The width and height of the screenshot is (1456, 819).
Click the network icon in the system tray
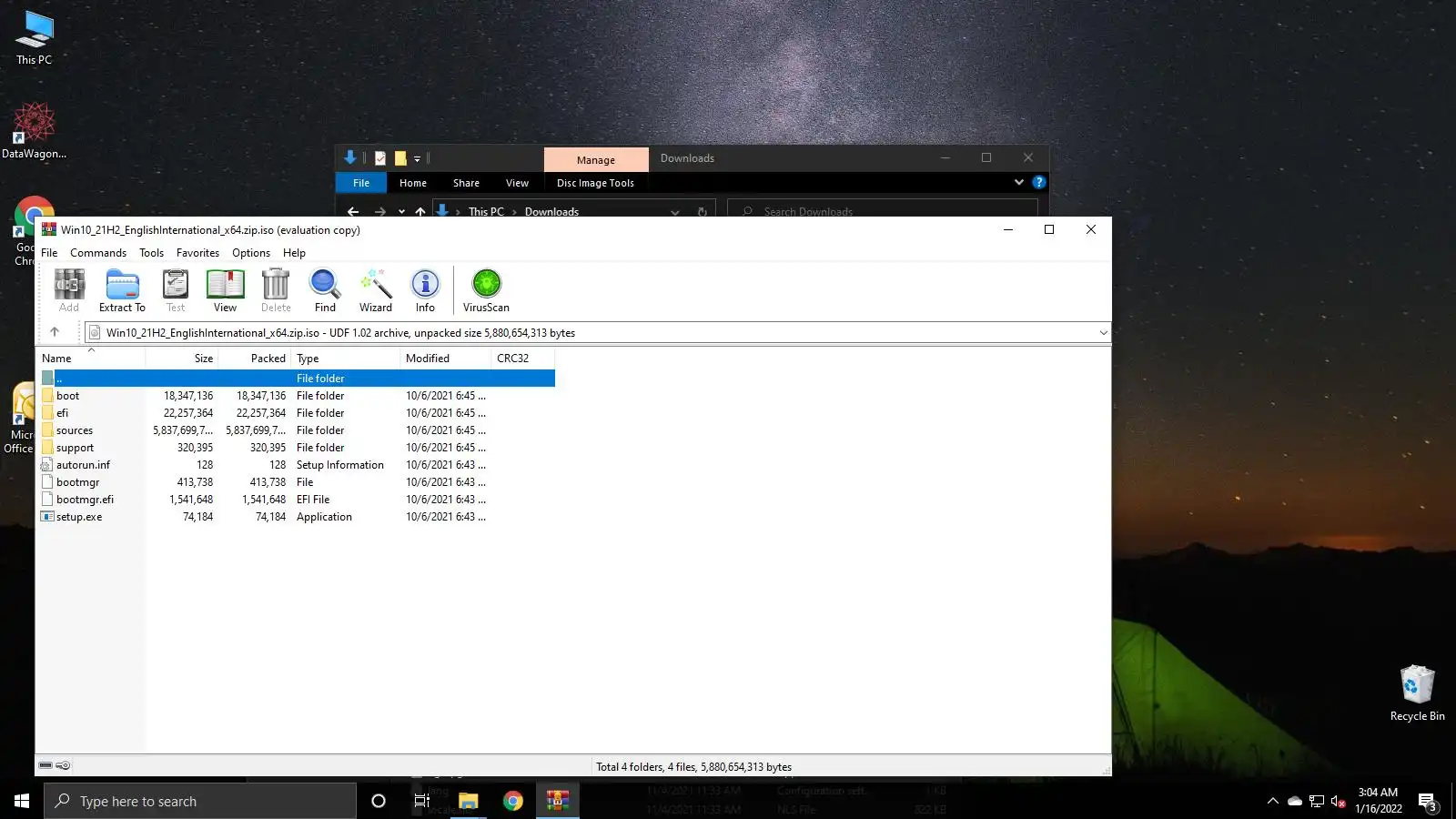[1317, 802]
